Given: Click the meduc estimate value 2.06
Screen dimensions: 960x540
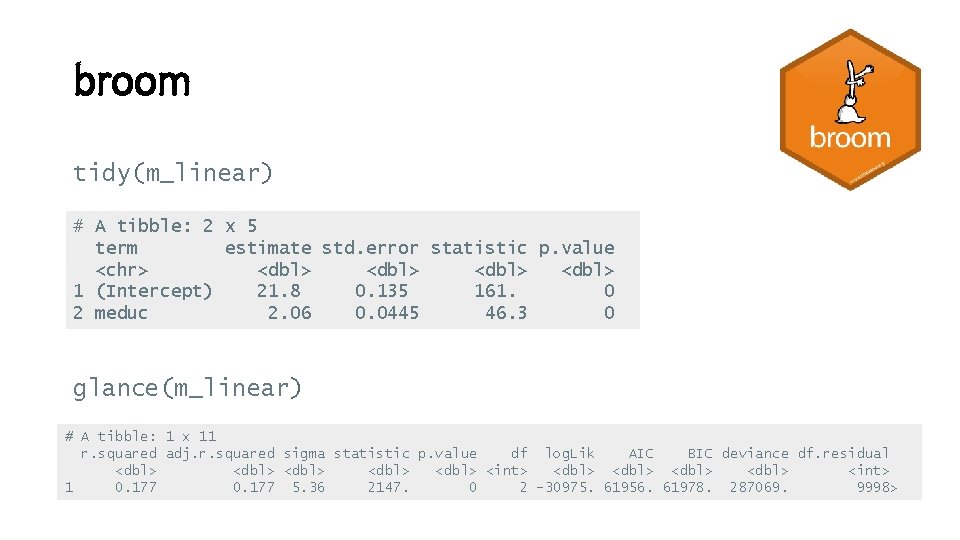Looking at the screenshot, I should click(289, 313).
